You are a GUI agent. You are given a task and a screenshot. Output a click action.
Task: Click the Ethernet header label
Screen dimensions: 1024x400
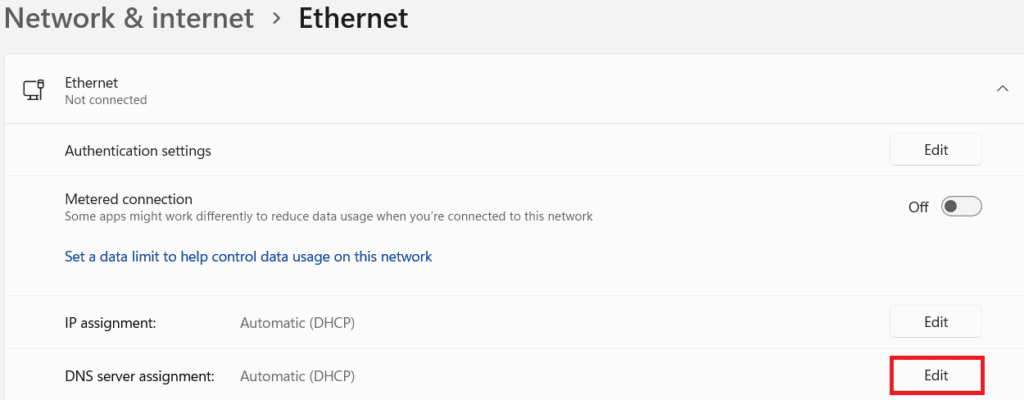tap(92, 82)
